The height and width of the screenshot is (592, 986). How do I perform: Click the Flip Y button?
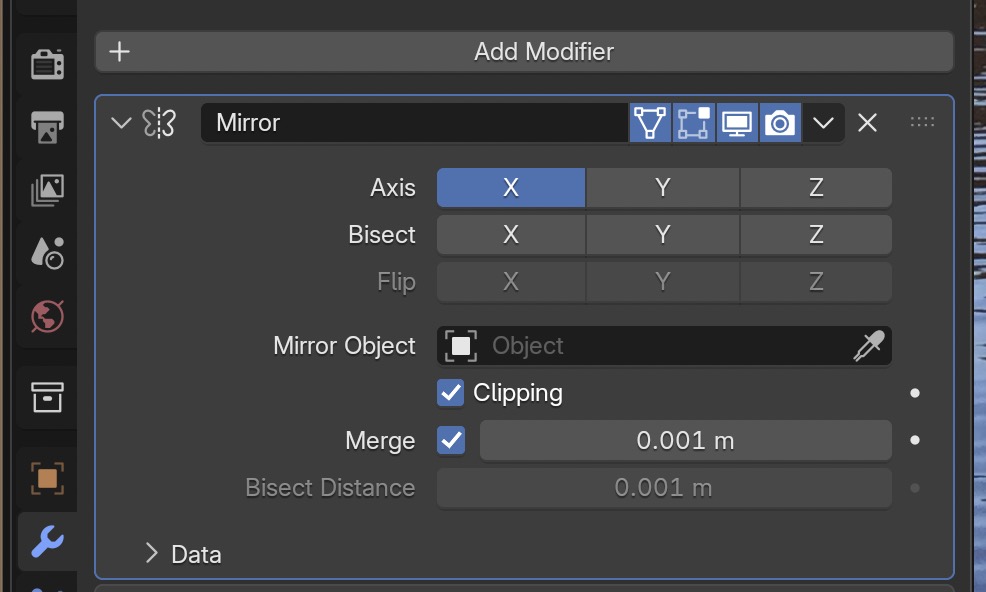coord(663,282)
